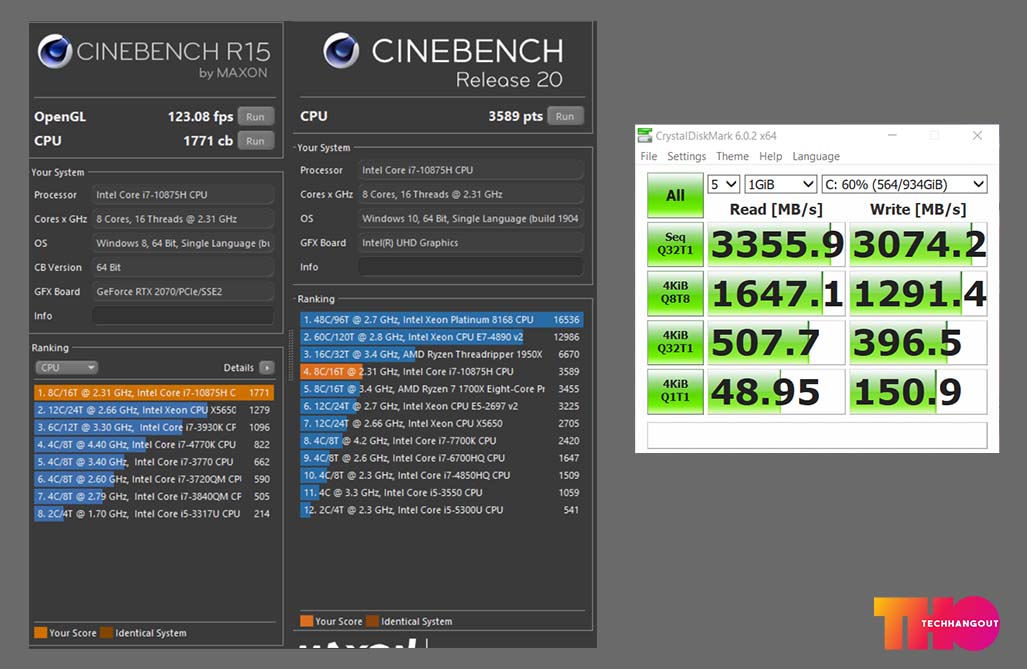Click the orange Your Score swatch in Release 20

(x=307, y=621)
